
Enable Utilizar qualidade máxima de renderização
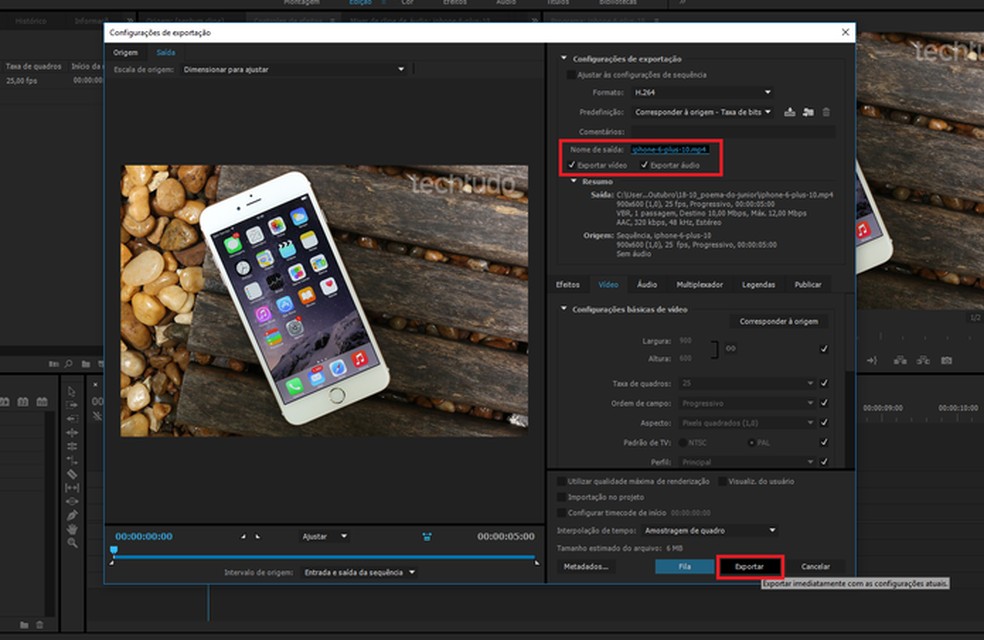(561, 481)
